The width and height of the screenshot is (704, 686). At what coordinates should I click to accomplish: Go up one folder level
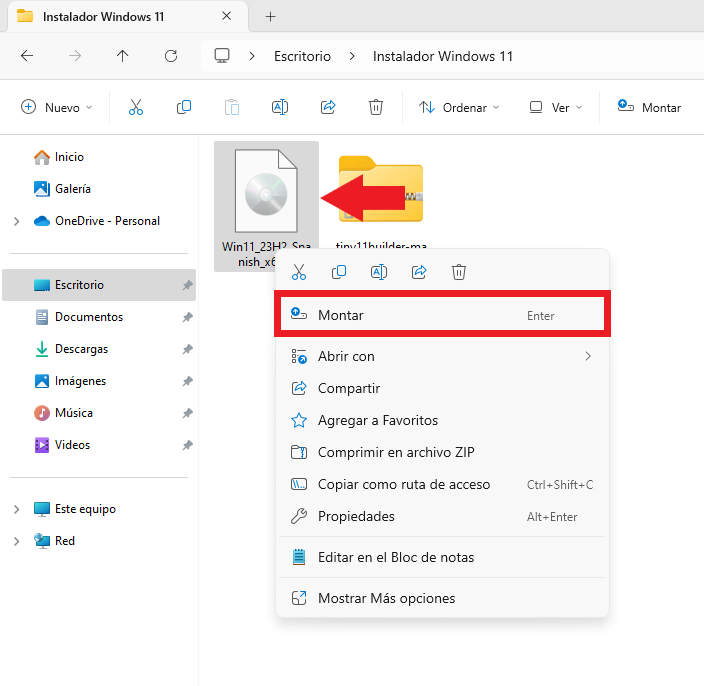[x=123, y=56]
